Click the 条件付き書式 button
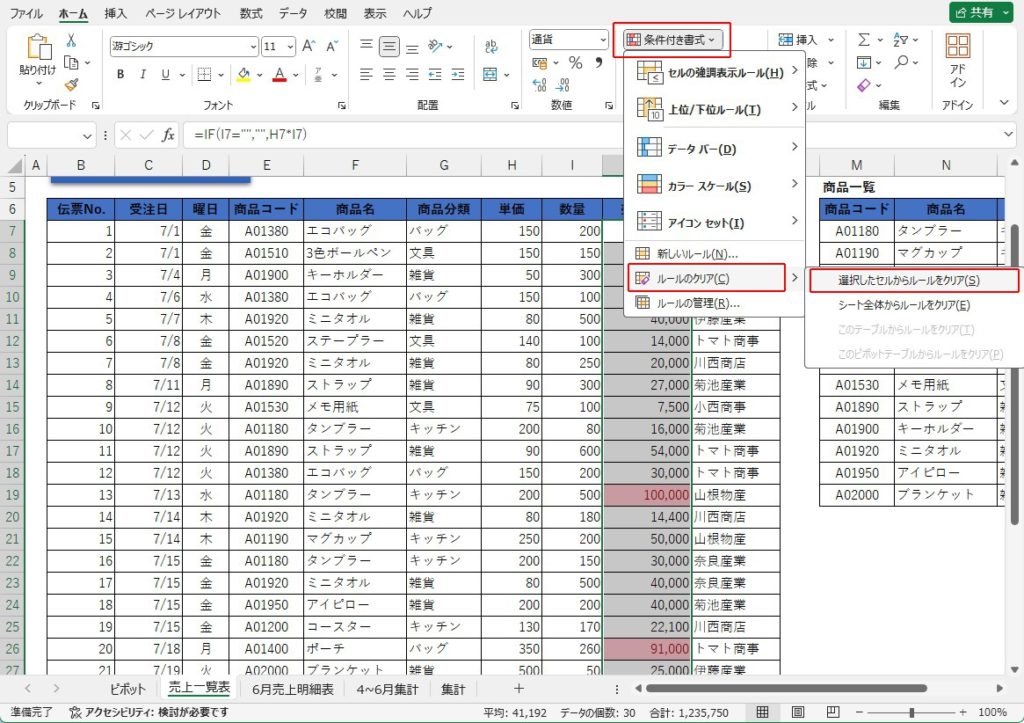 pos(671,40)
